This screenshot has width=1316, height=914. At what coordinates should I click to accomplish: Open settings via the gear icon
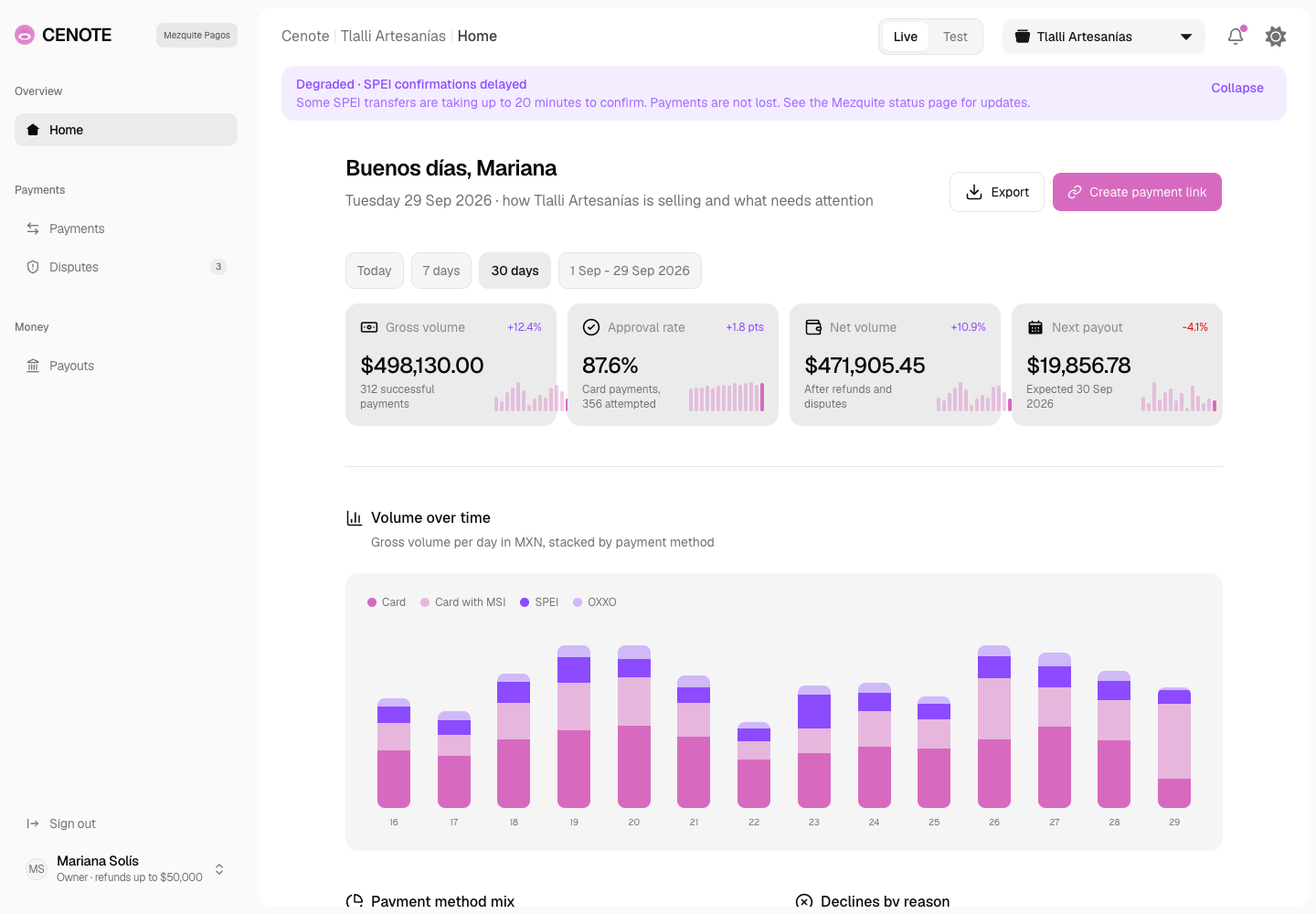point(1276,37)
